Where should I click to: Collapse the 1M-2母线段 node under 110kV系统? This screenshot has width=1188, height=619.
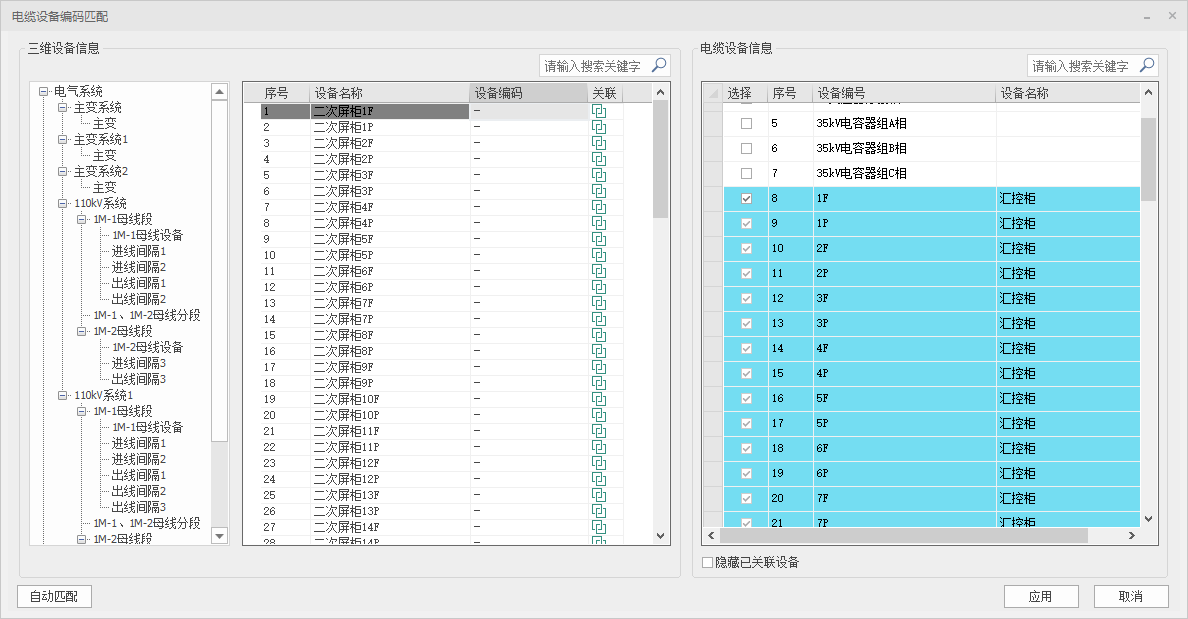82,331
